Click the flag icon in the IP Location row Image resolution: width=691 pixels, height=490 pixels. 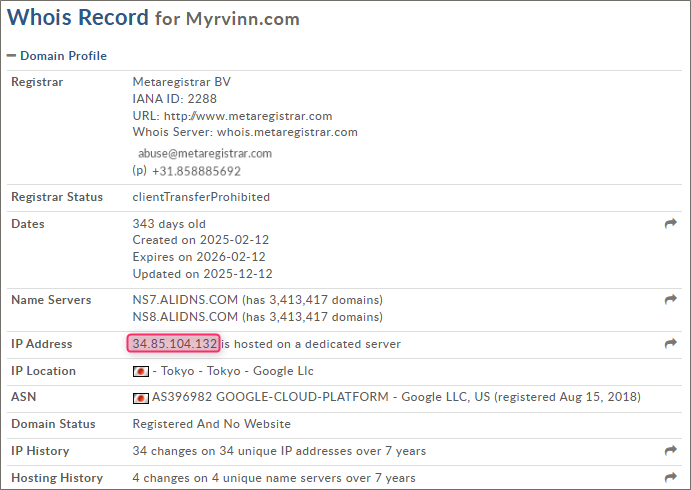141,372
